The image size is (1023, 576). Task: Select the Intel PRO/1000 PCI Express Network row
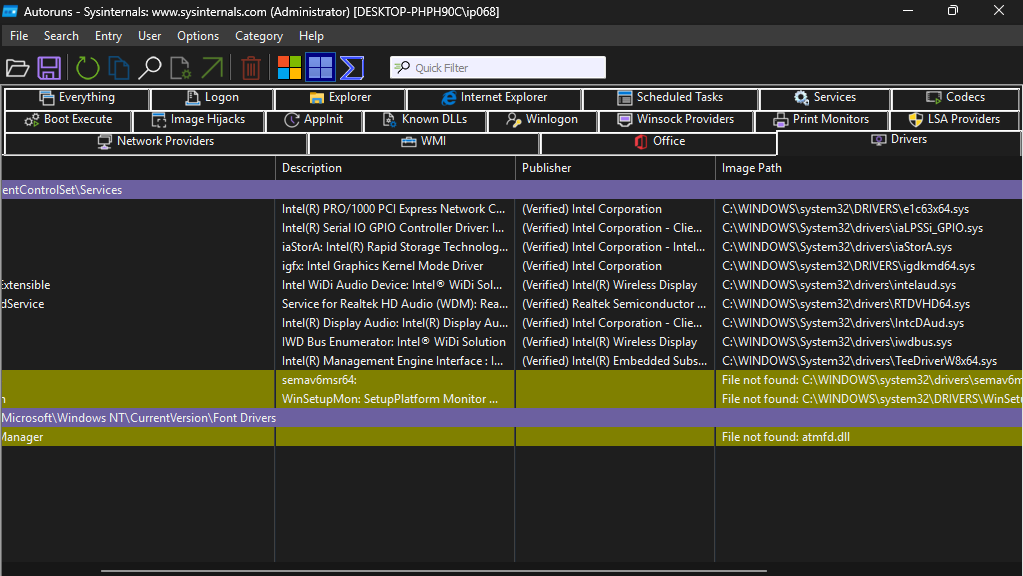point(512,209)
